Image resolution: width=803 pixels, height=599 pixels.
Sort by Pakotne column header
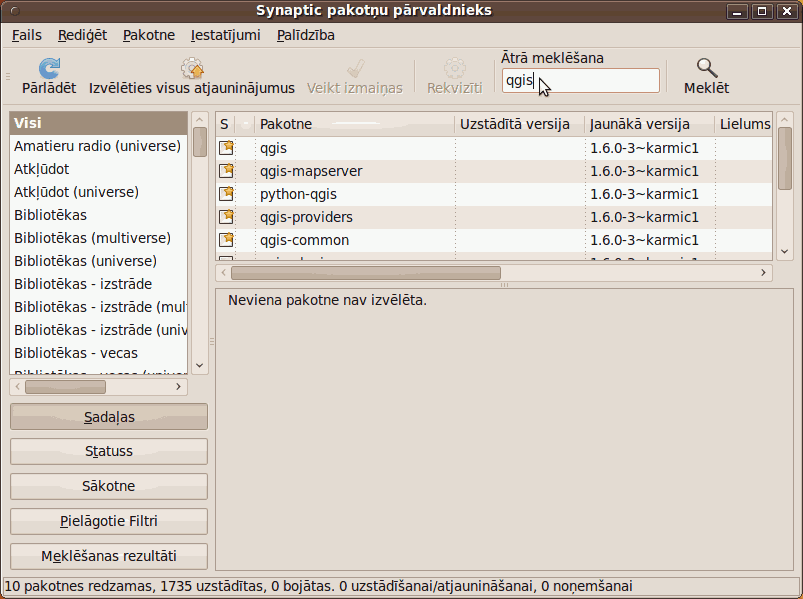pyautogui.click(x=354, y=124)
